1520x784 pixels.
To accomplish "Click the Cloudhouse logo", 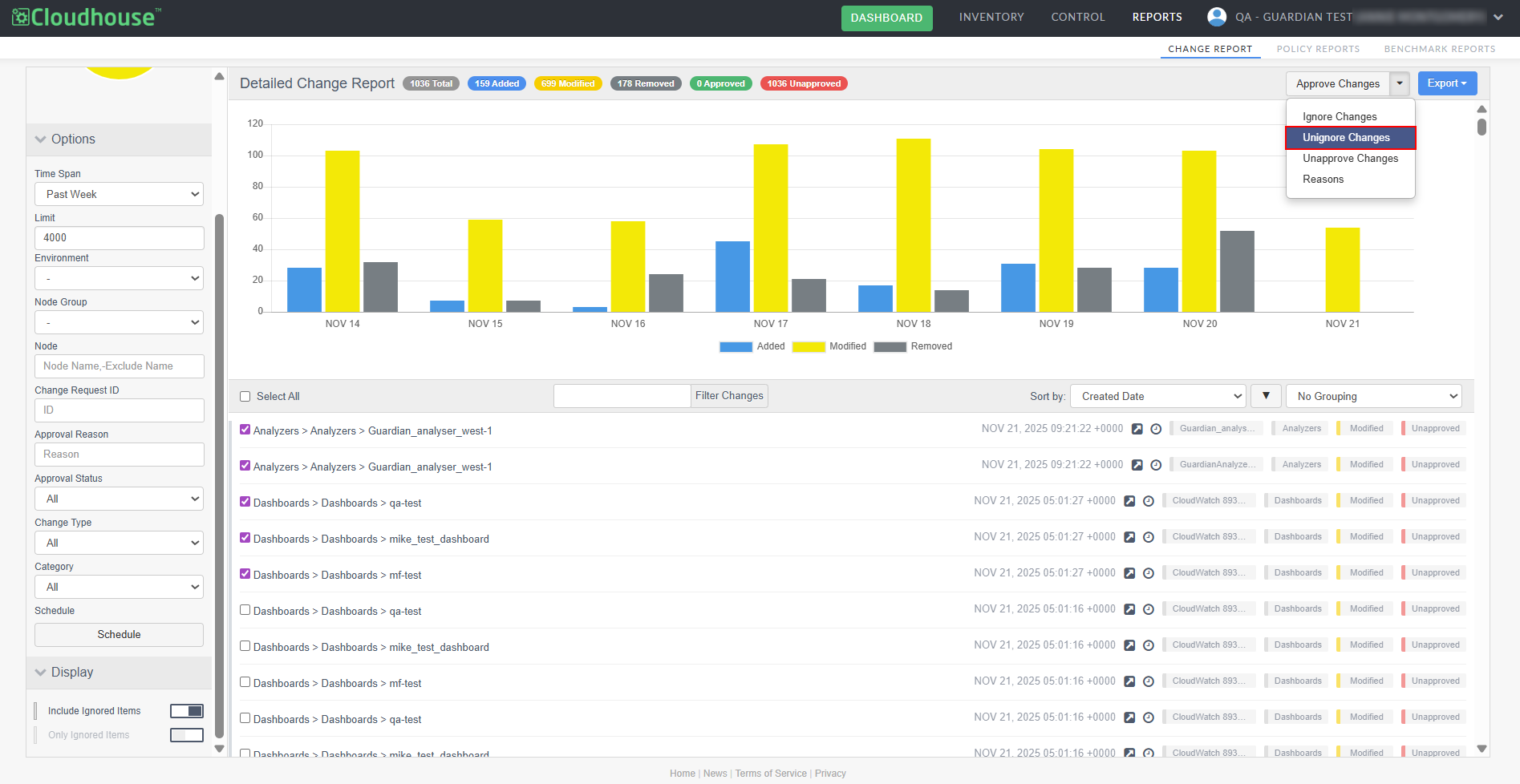I will click(x=87, y=17).
